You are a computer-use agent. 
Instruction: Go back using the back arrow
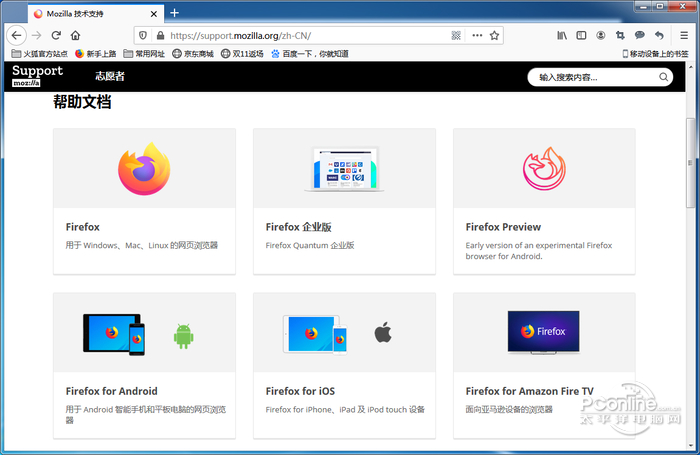click(17, 35)
